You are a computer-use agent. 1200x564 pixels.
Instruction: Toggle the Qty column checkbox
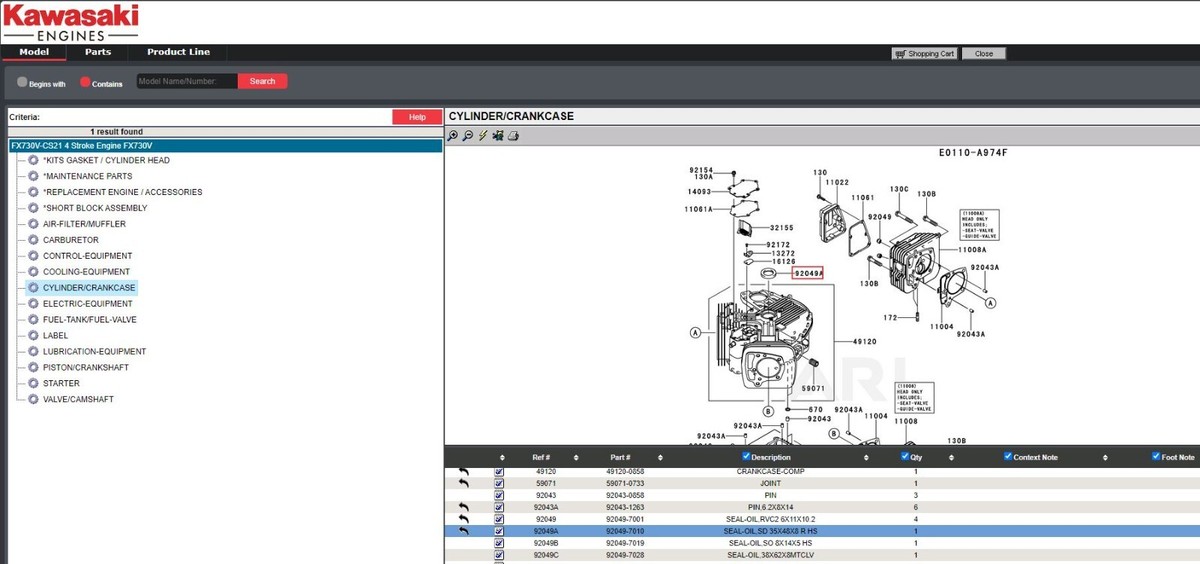pos(906,456)
